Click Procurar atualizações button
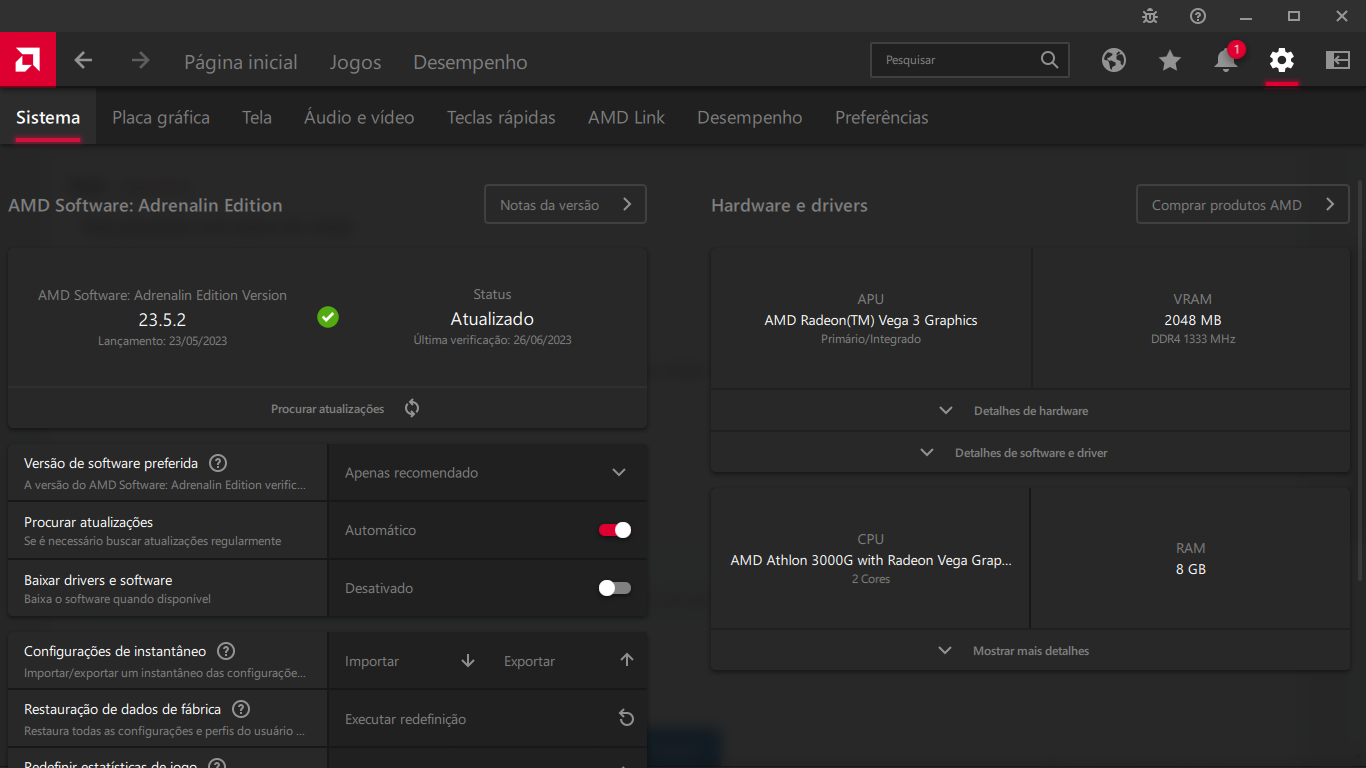Screen dimensions: 1366x768 [327, 408]
